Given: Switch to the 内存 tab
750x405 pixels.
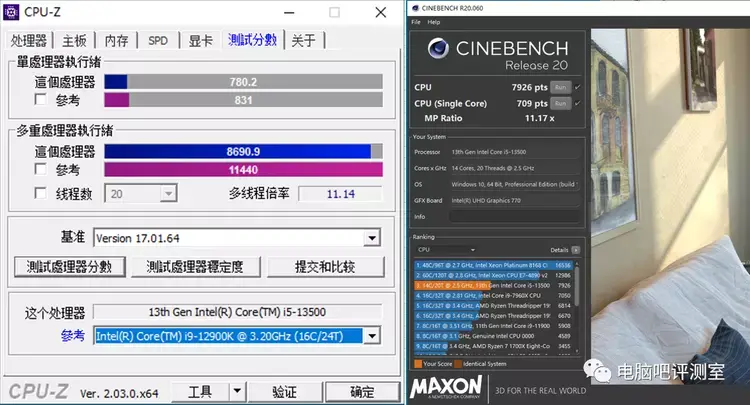Looking at the screenshot, I should pos(116,41).
